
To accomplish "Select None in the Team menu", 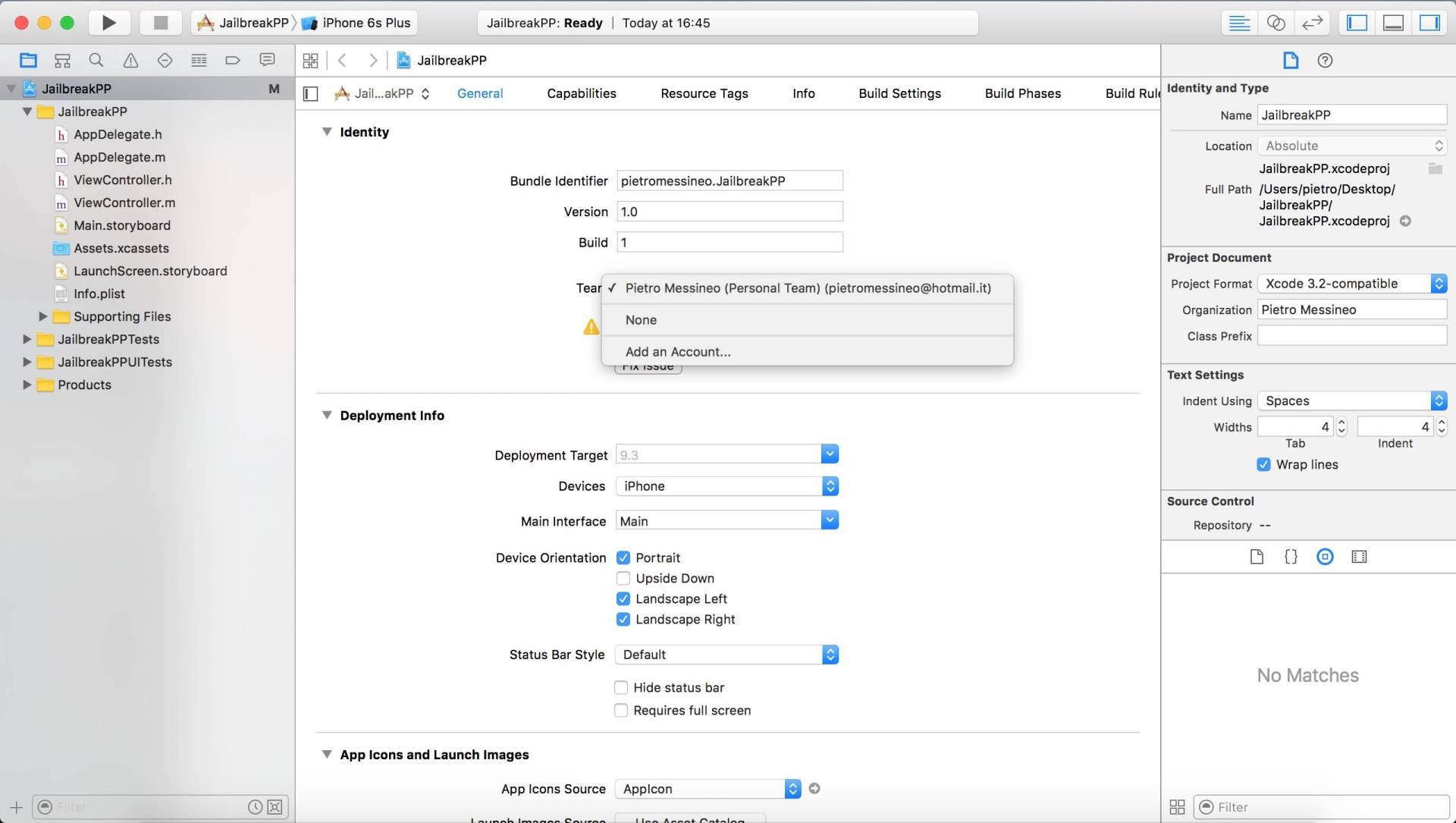I will point(807,320).
